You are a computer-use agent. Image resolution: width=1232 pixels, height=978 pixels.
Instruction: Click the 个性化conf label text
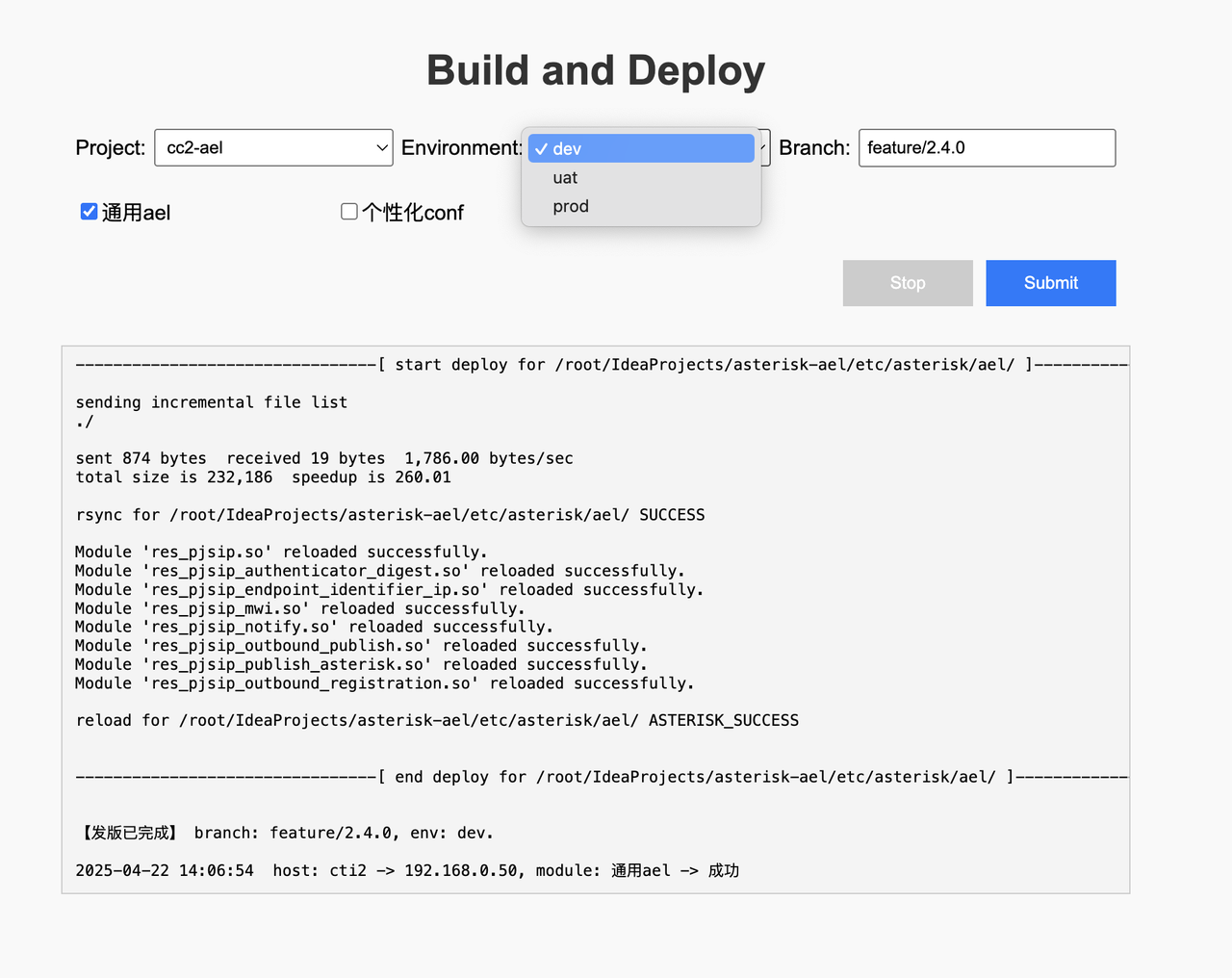(x=413, y=213)
